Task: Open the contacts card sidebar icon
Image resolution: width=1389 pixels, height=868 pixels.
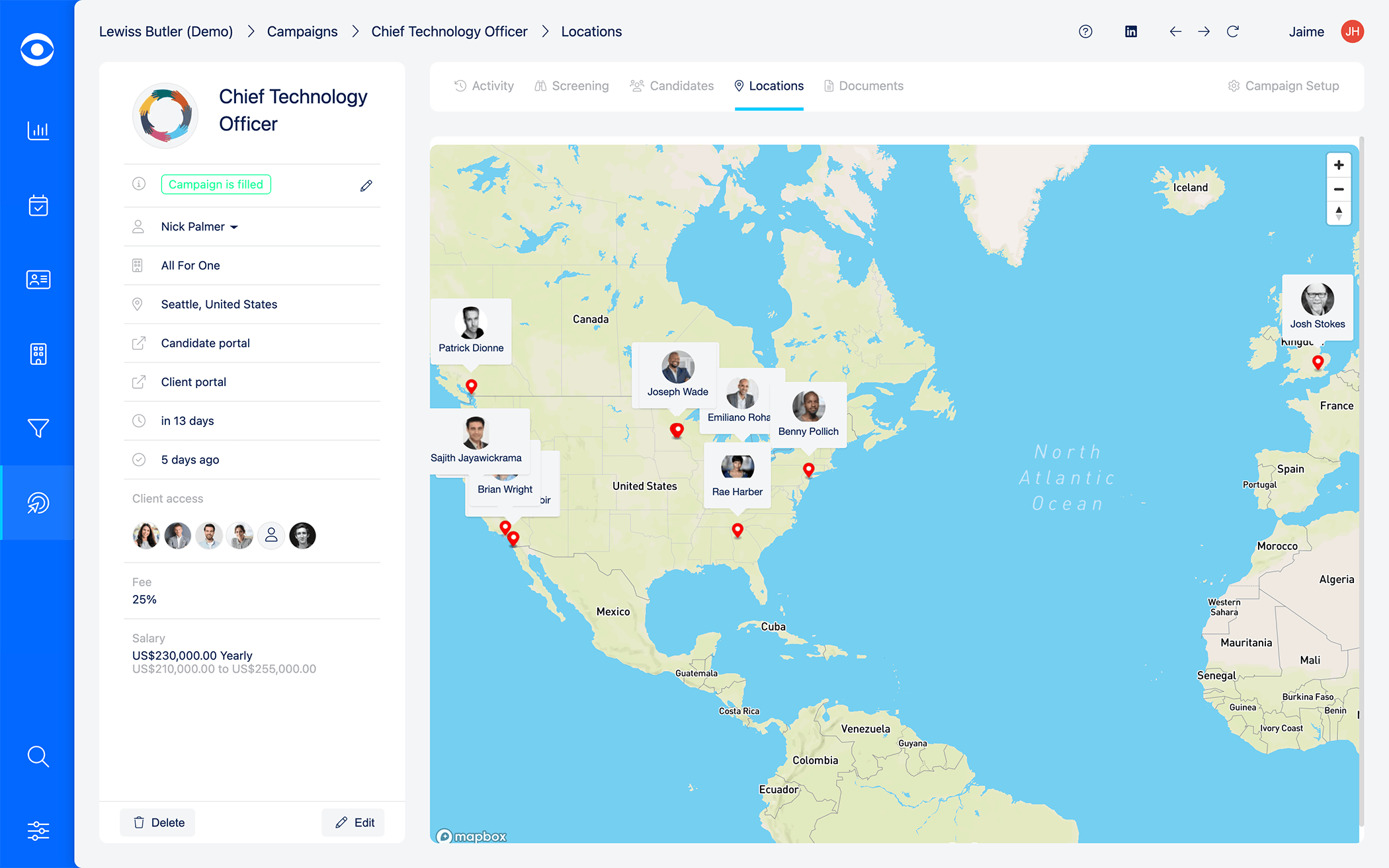Action: click(x=38, y=280)
